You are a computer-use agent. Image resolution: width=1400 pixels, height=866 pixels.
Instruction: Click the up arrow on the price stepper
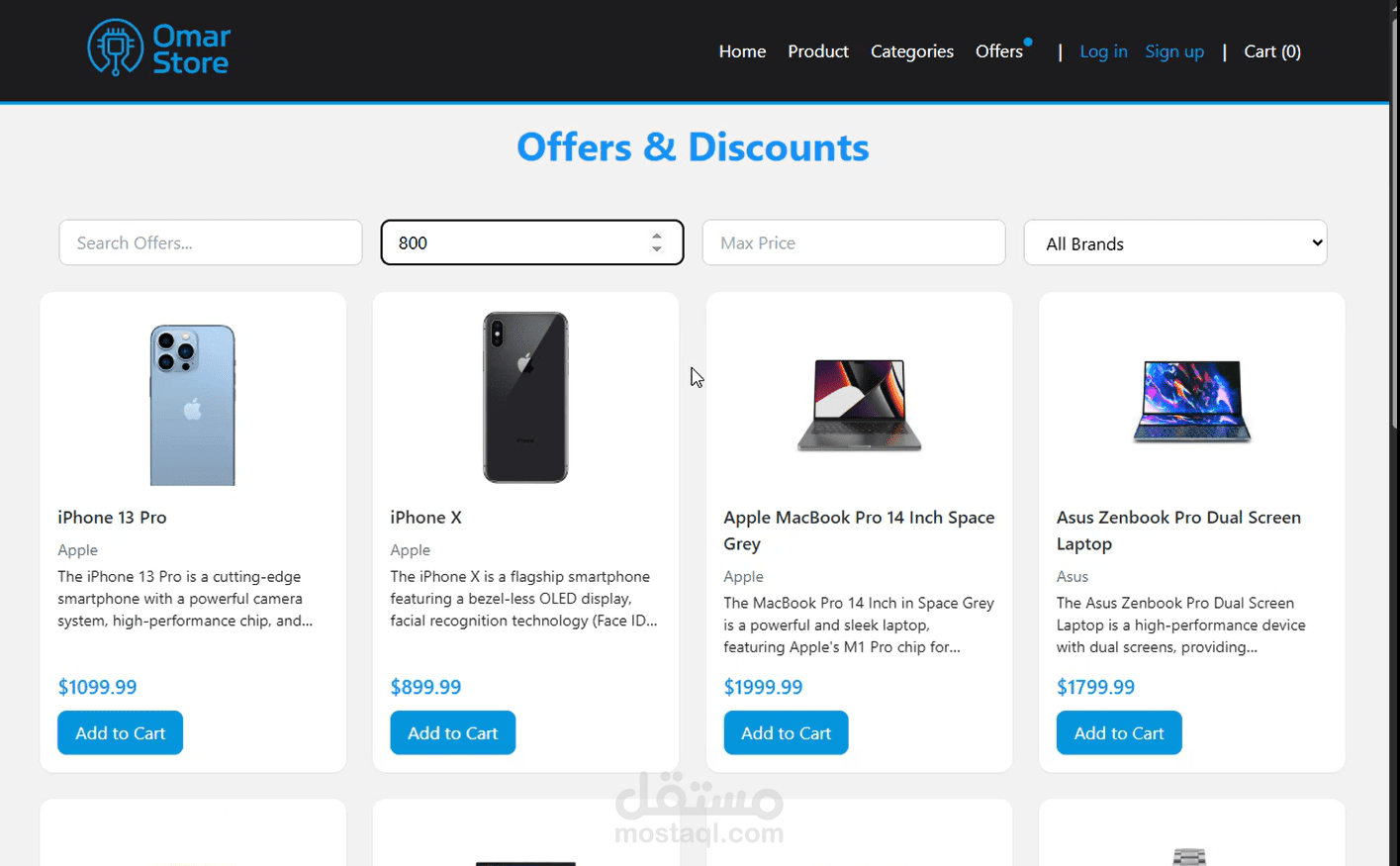pos(656,236)
